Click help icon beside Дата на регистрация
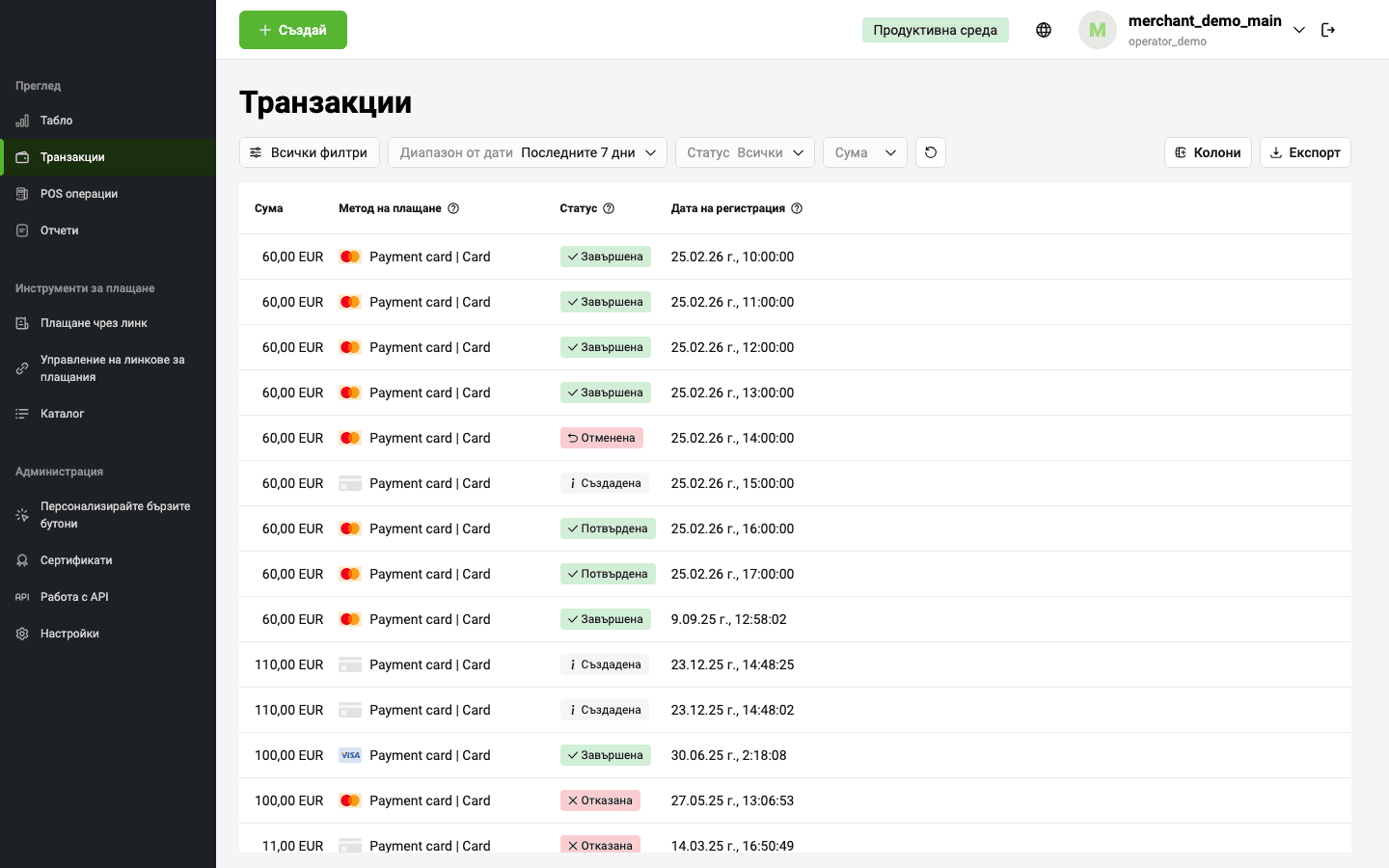This screenshot has width=1389, height=868. (x=797, y=208)
